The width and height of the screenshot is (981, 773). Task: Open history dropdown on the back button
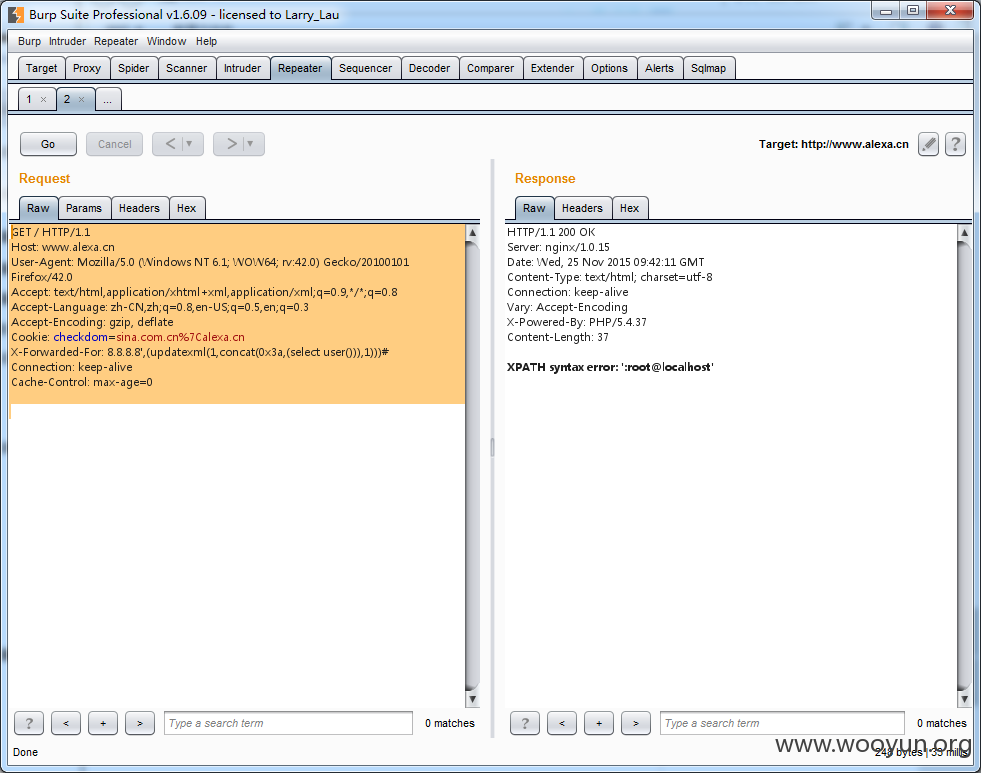(x=190, y=144)
